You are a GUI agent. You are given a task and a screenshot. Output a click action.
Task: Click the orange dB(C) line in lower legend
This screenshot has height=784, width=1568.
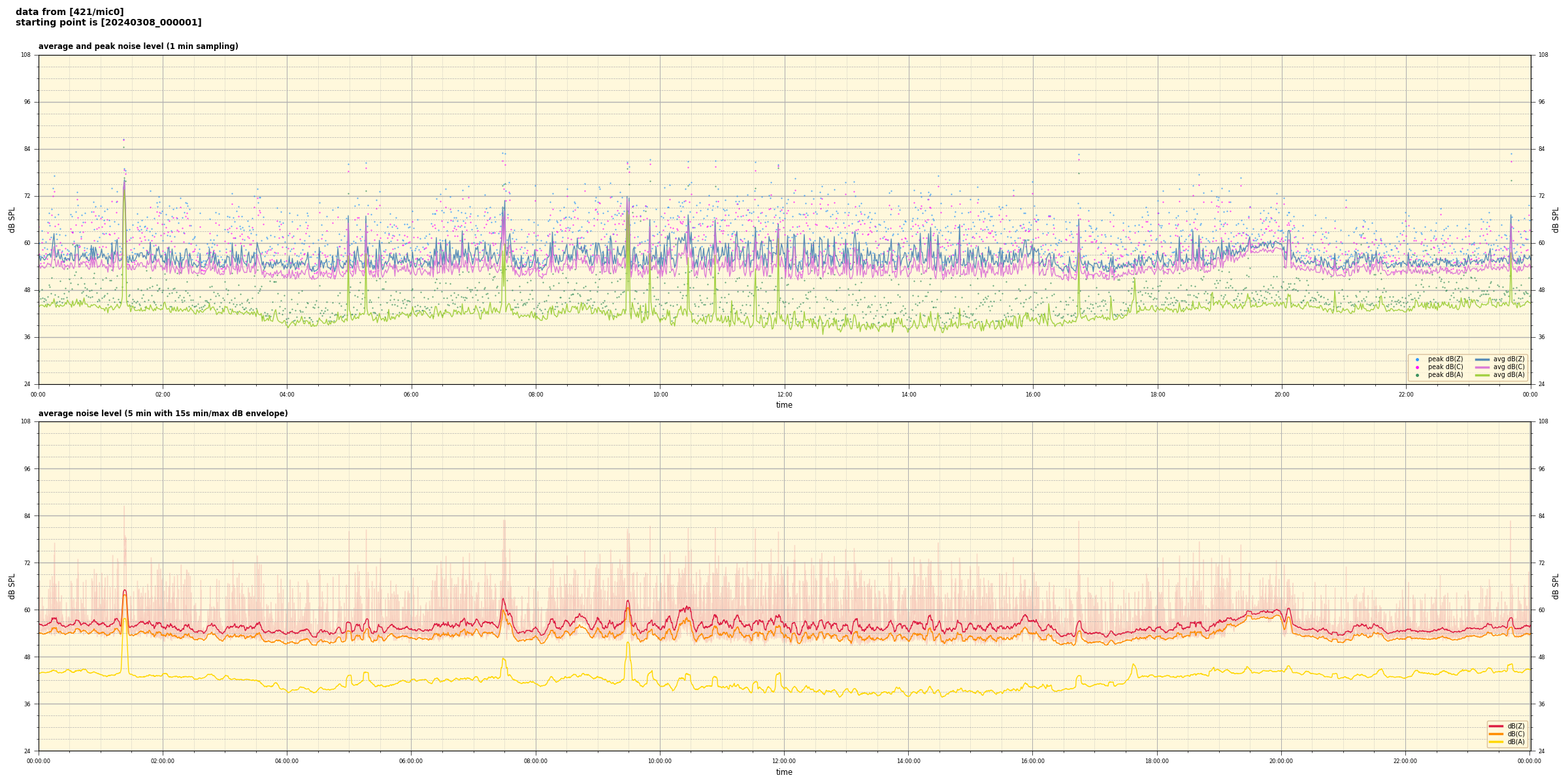(1496, 734)
